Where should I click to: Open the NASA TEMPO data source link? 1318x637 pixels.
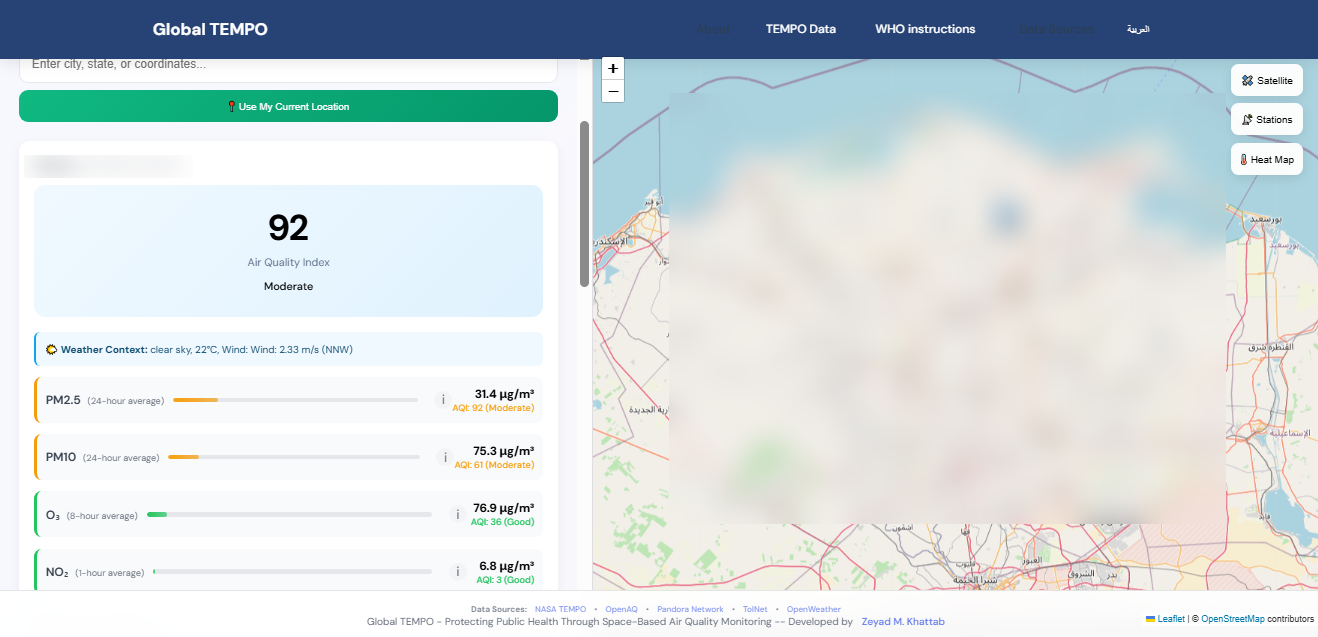pyautogui.click(x=560, y=609)
